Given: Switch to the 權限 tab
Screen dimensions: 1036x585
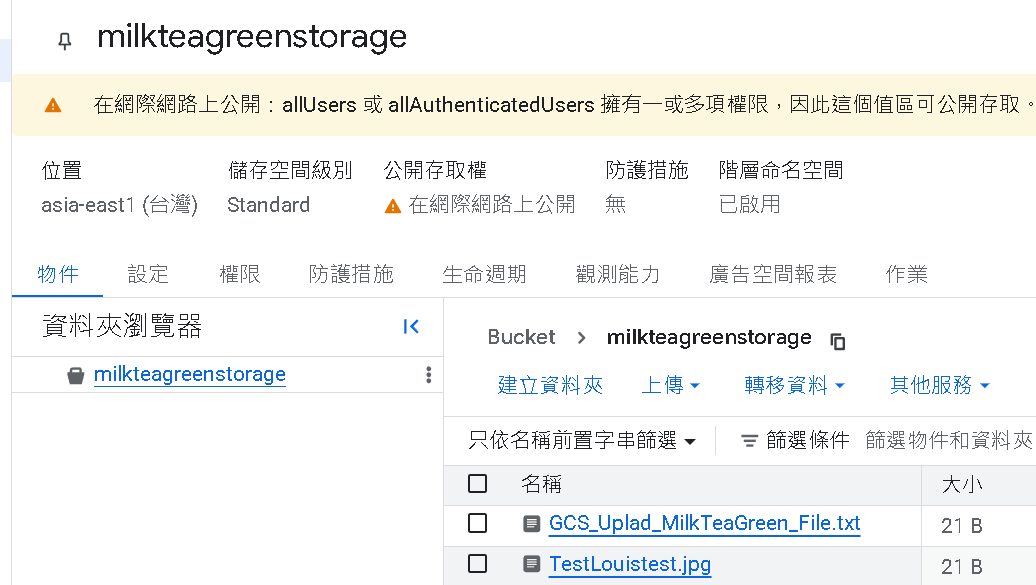Looking at the screenshot, I should (x=240, y=274).
